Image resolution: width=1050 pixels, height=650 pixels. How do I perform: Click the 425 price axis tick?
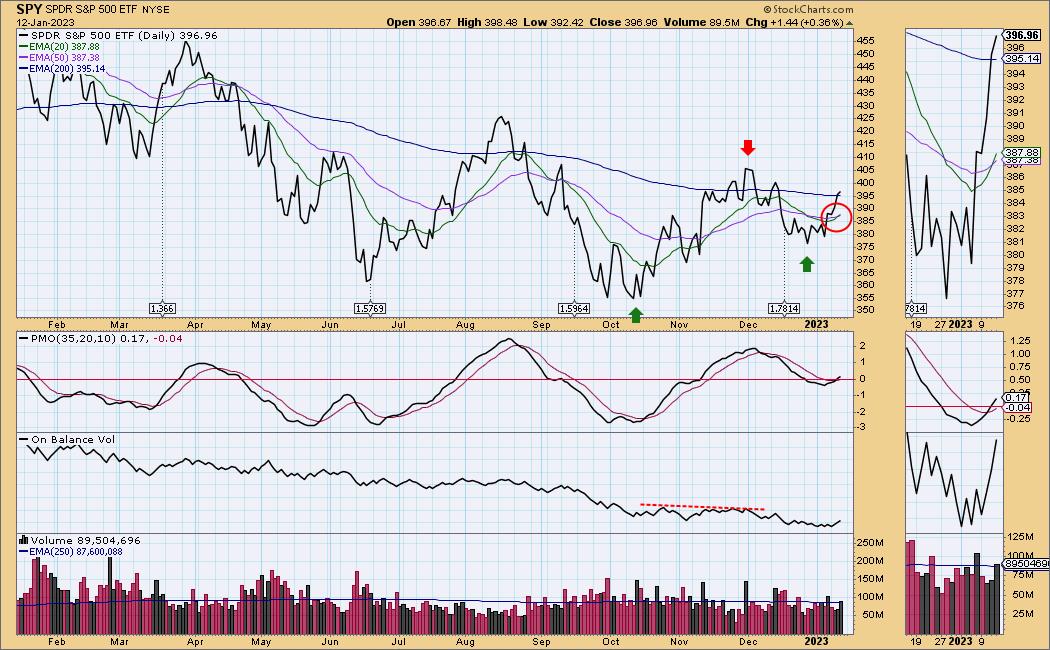pyautogui.click(x=865, y=118)
